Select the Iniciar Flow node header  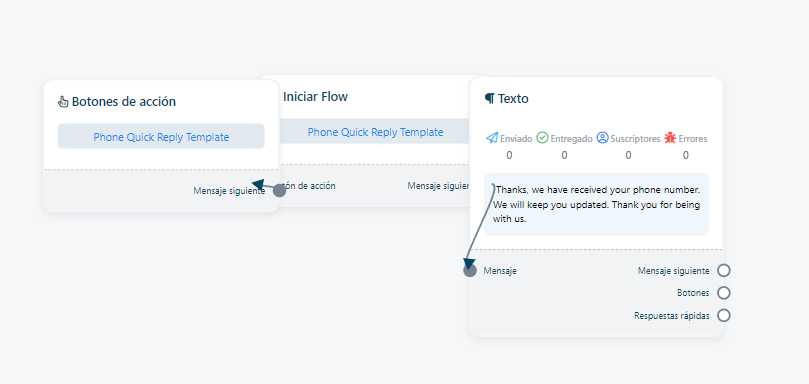[315, 96]
